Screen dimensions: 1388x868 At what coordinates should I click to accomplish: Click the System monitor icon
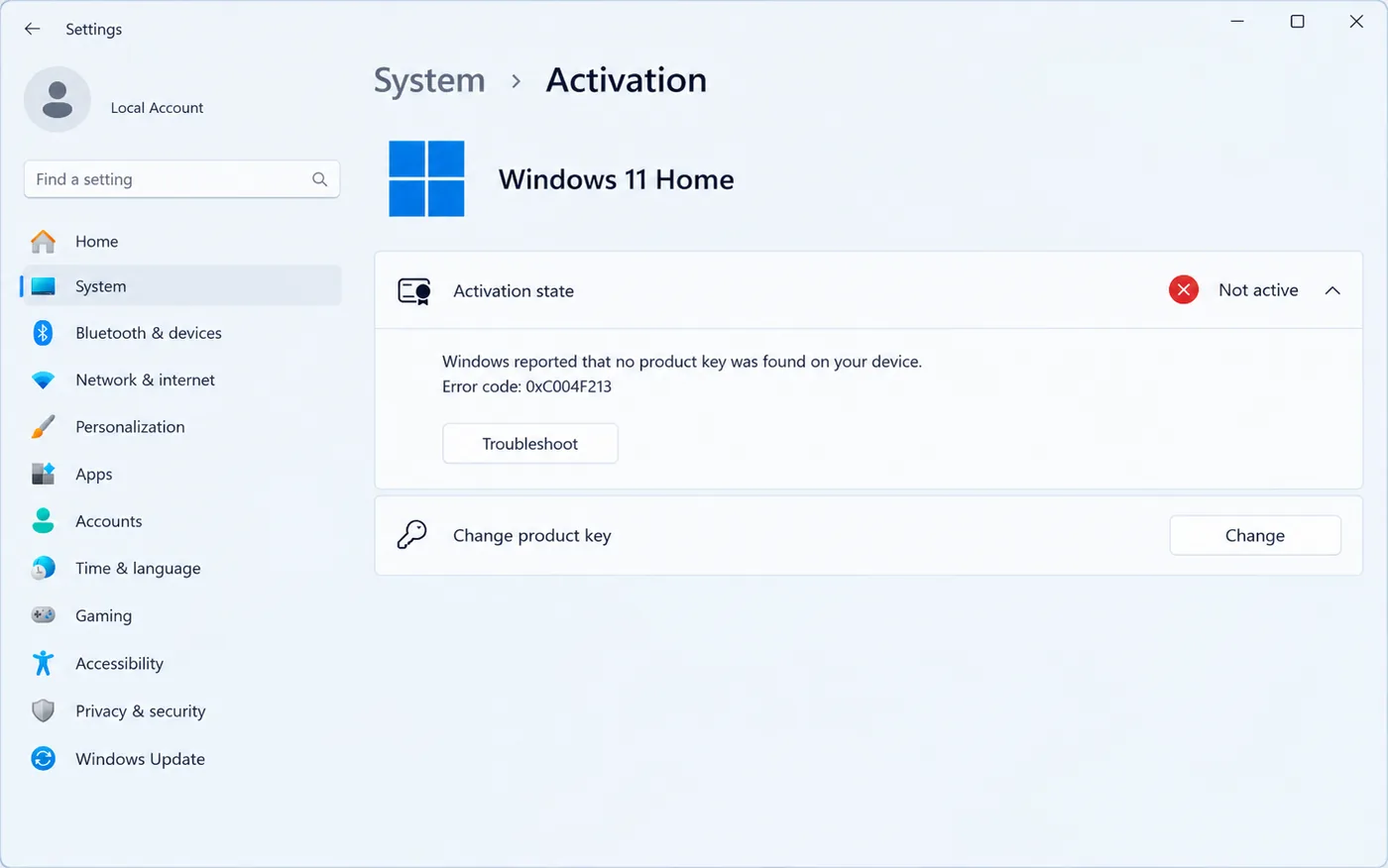pyautogui.click(x=43, y=286)
